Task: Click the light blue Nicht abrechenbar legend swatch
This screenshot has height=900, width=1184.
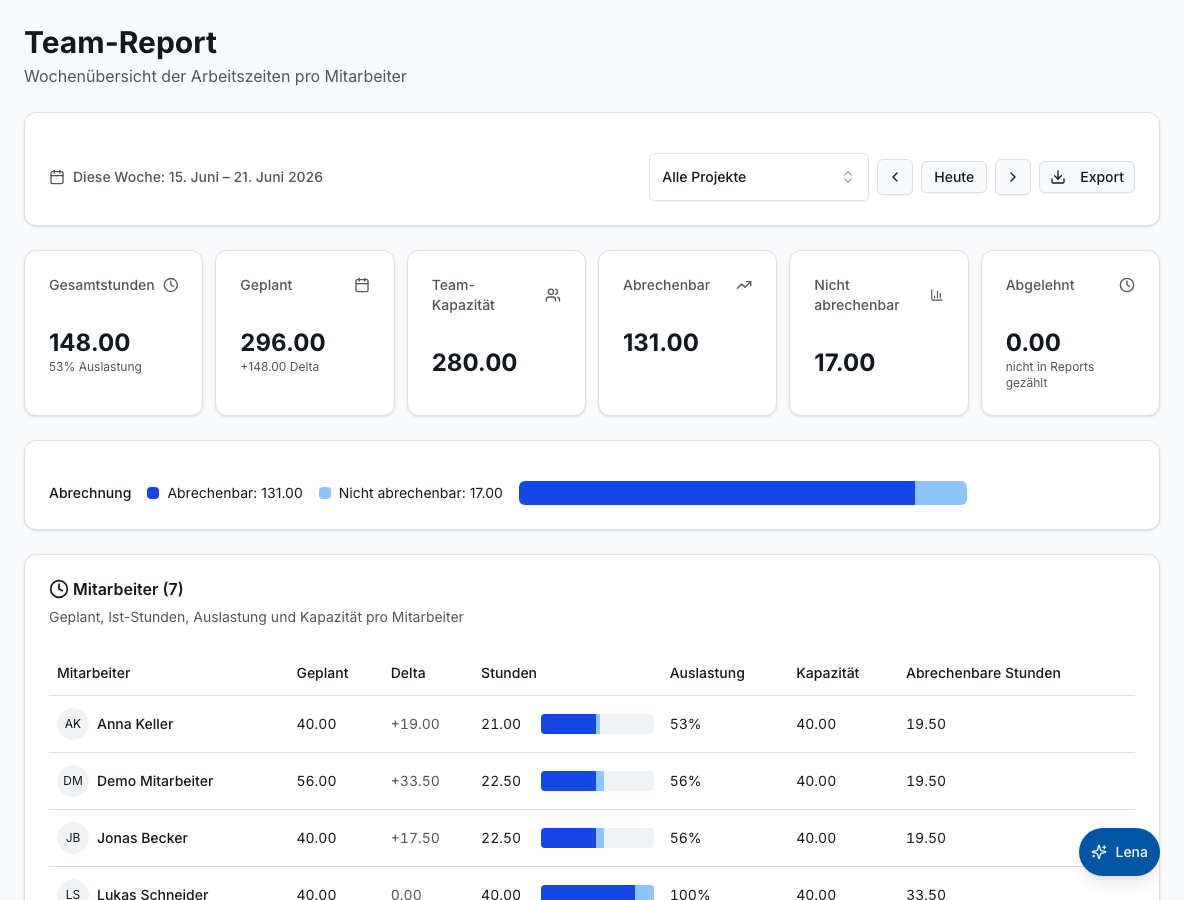Action: tap(325, 493)
